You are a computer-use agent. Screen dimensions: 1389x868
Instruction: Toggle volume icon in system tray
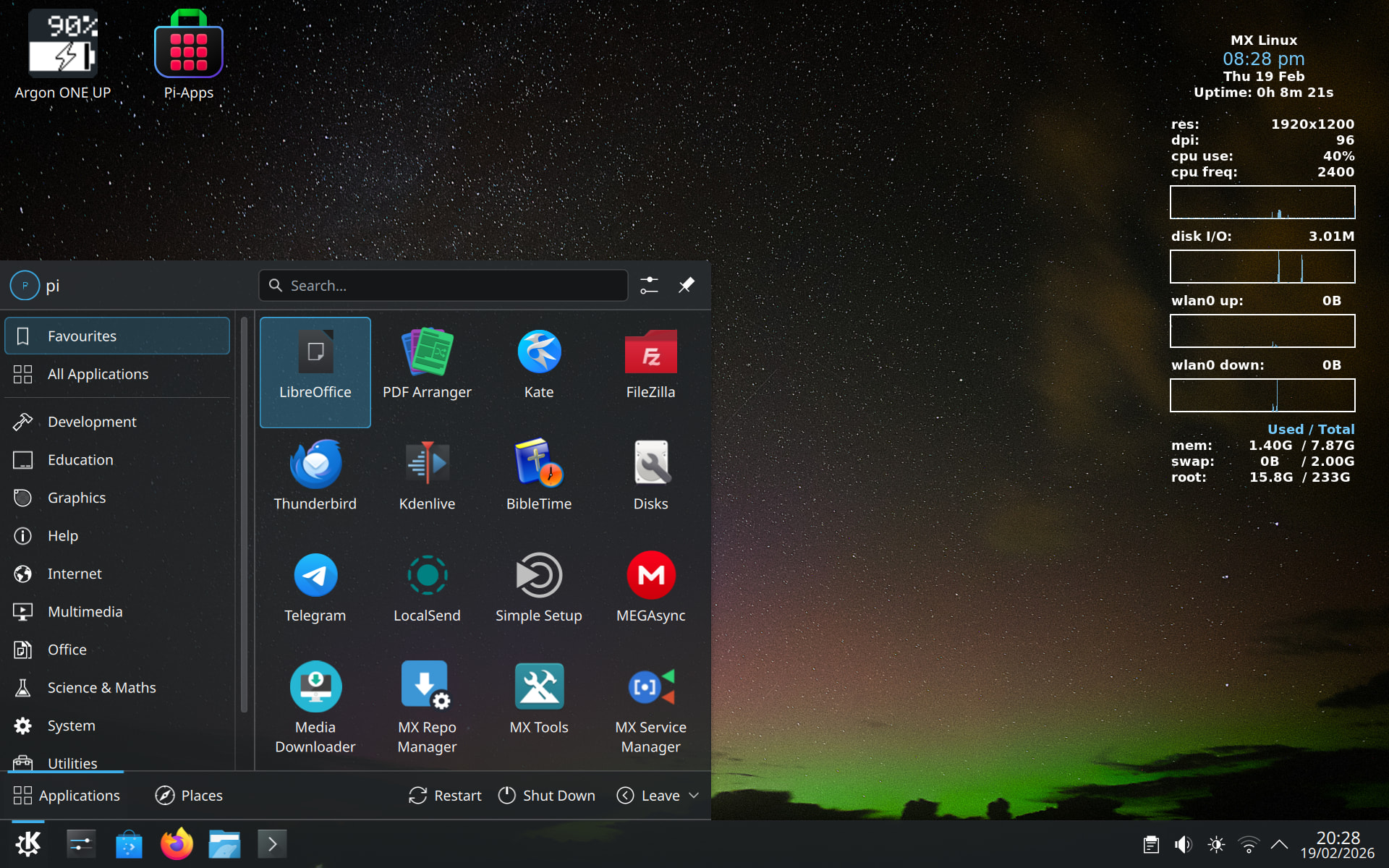[x=1183, y=844]
